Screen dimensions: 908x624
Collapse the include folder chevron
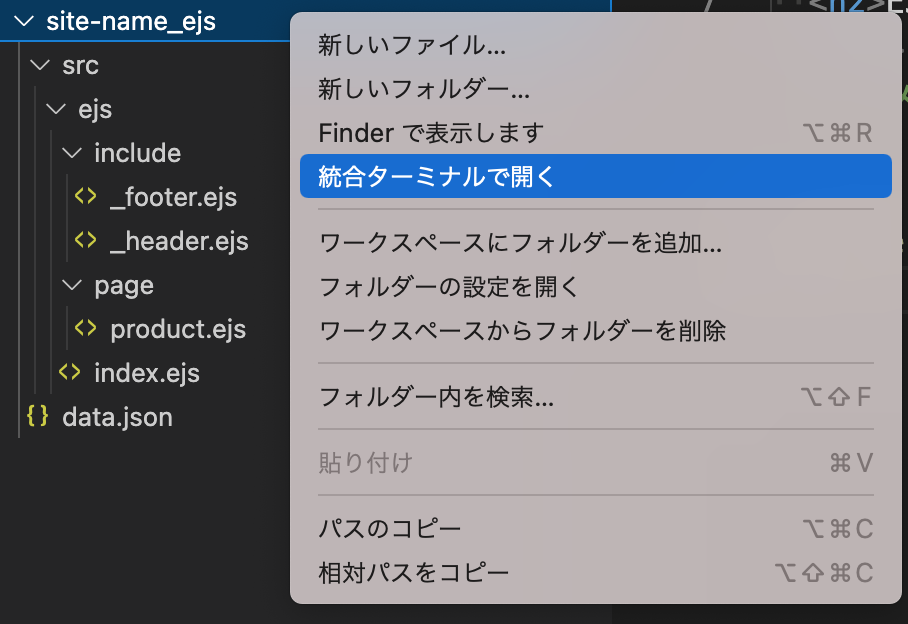point(72,153)
